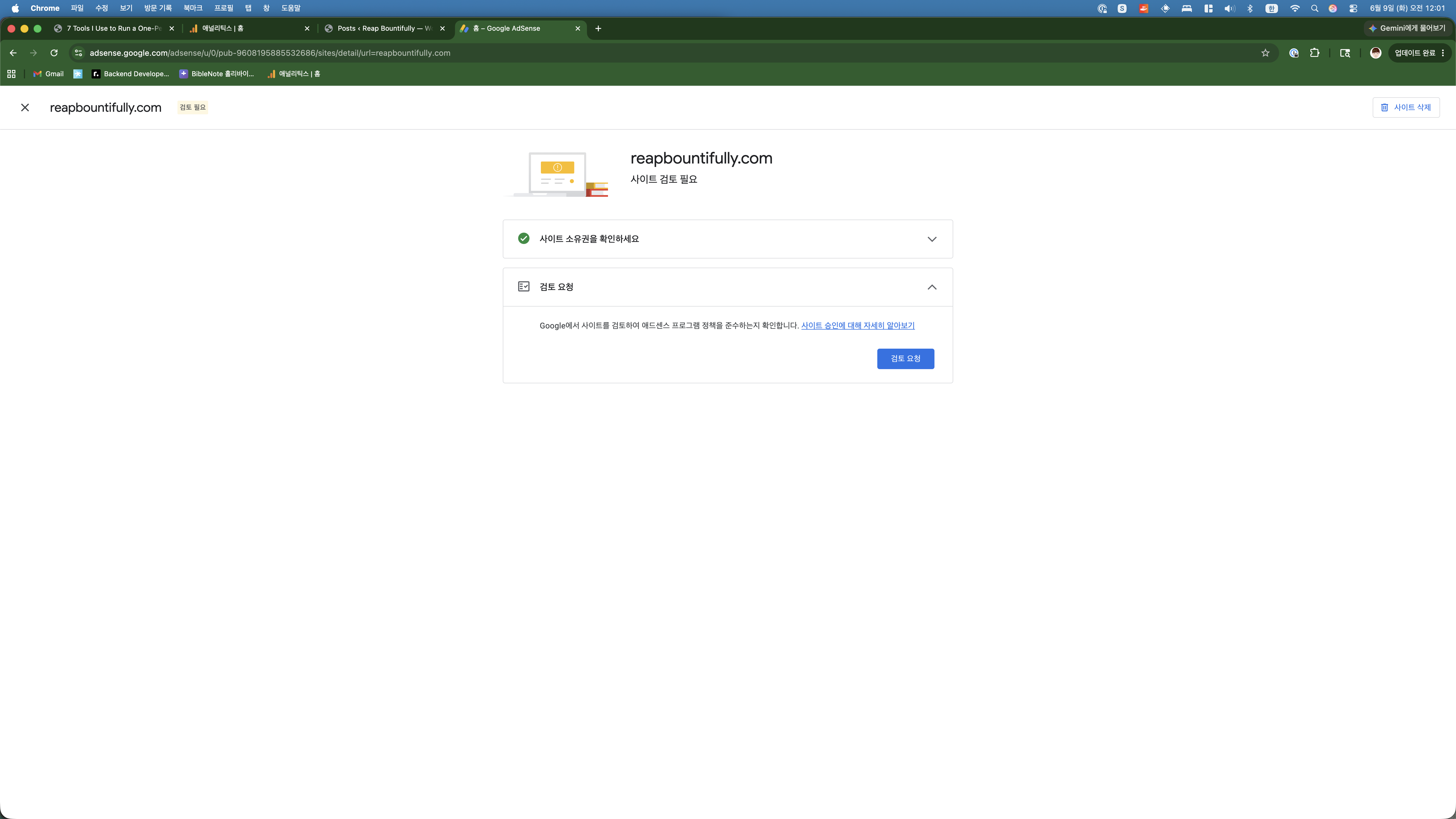Open the 방문 기록 menu
Viewport: 1456px width, 819px height.
pos(158,8)
